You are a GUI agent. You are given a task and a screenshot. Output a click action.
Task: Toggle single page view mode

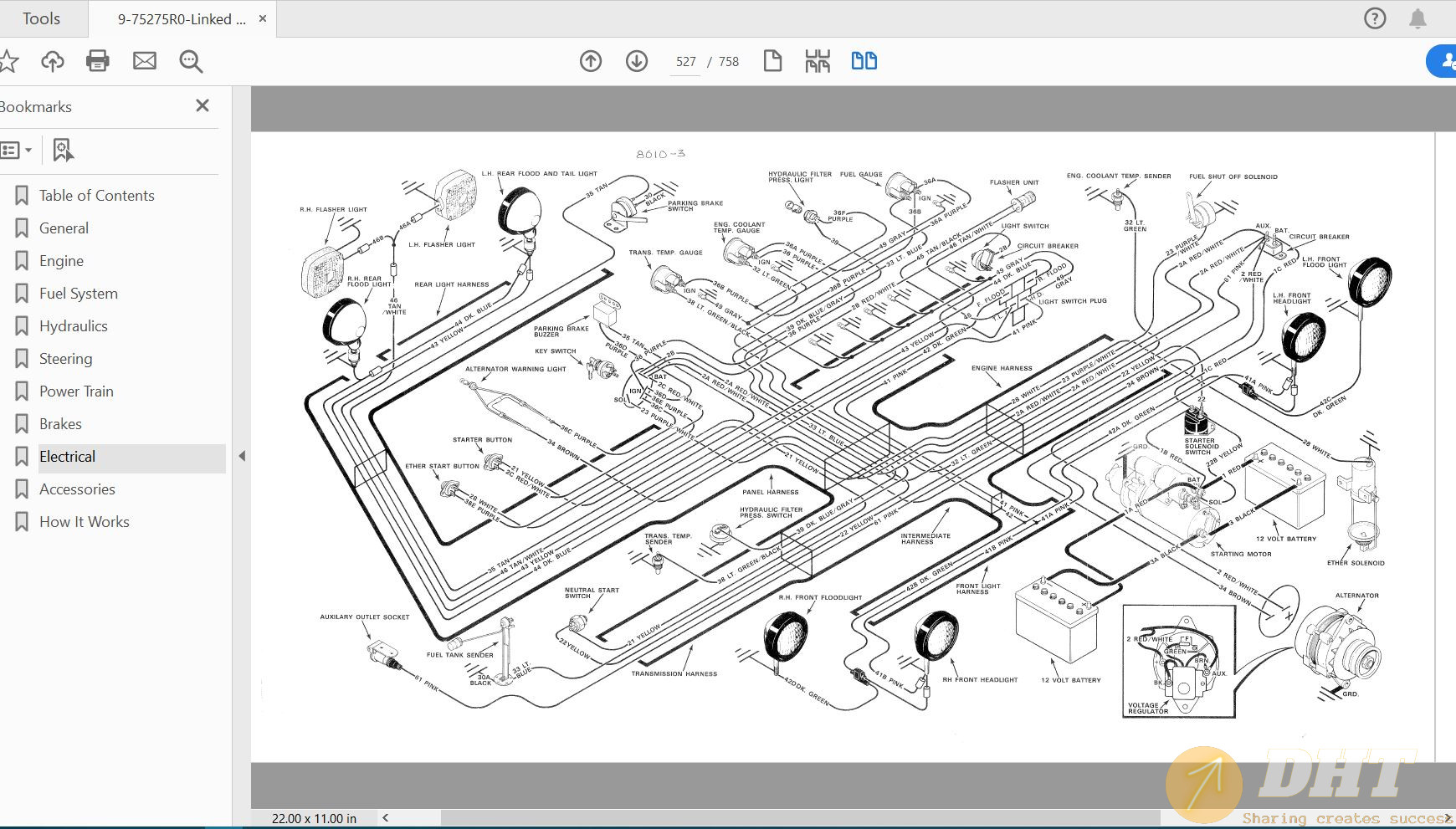pyautogui.click(x=772, y=60)
